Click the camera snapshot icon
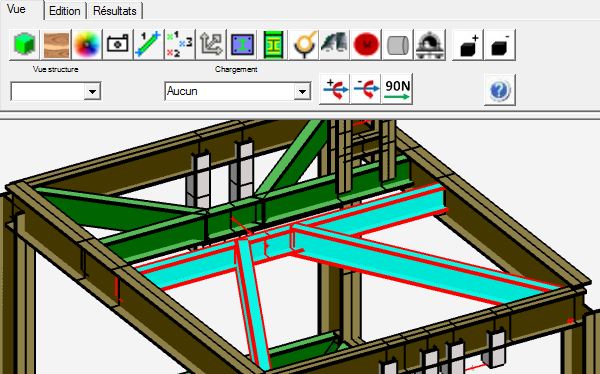 (x=118, y=44)
